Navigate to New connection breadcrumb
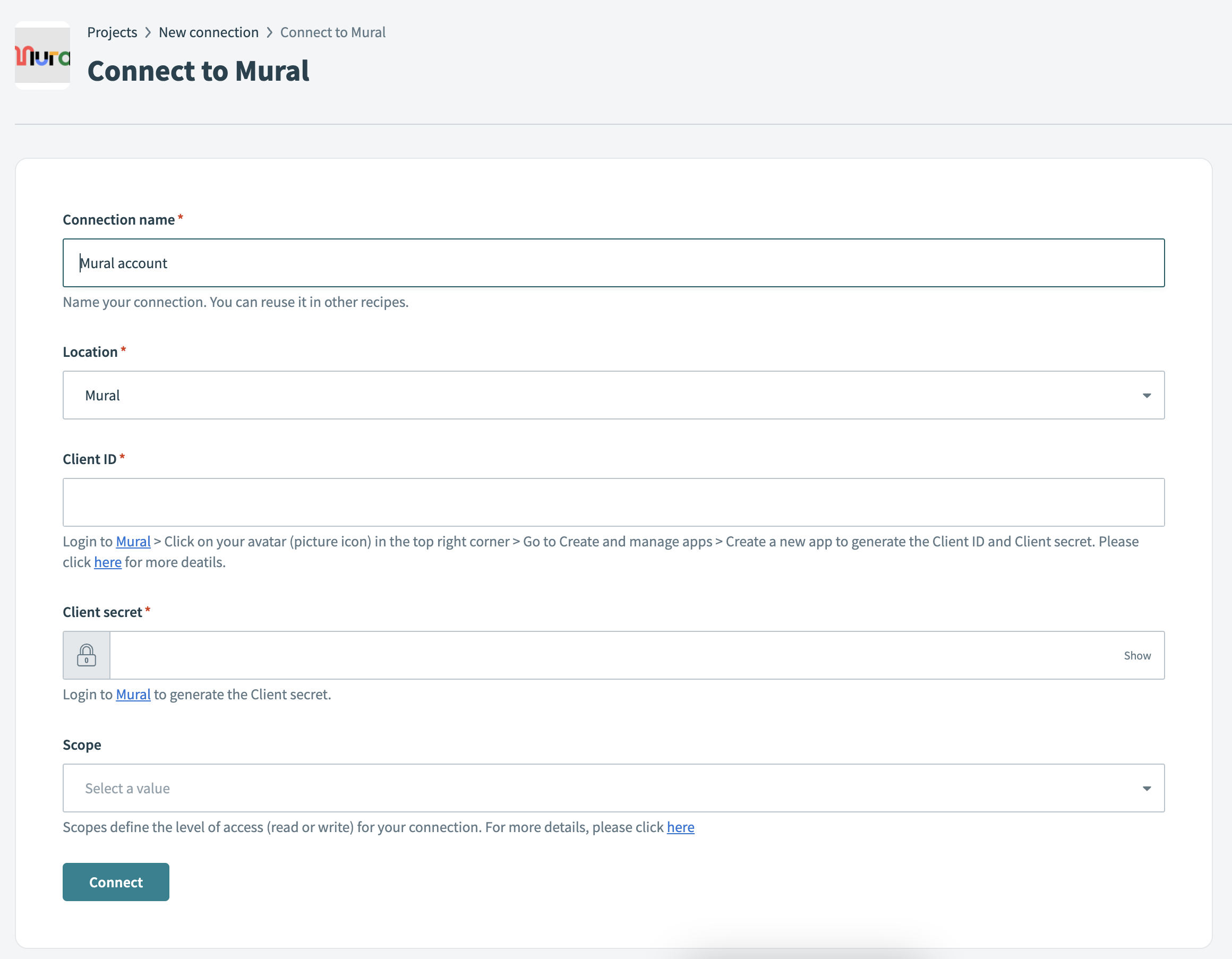 tap(208, 32)
